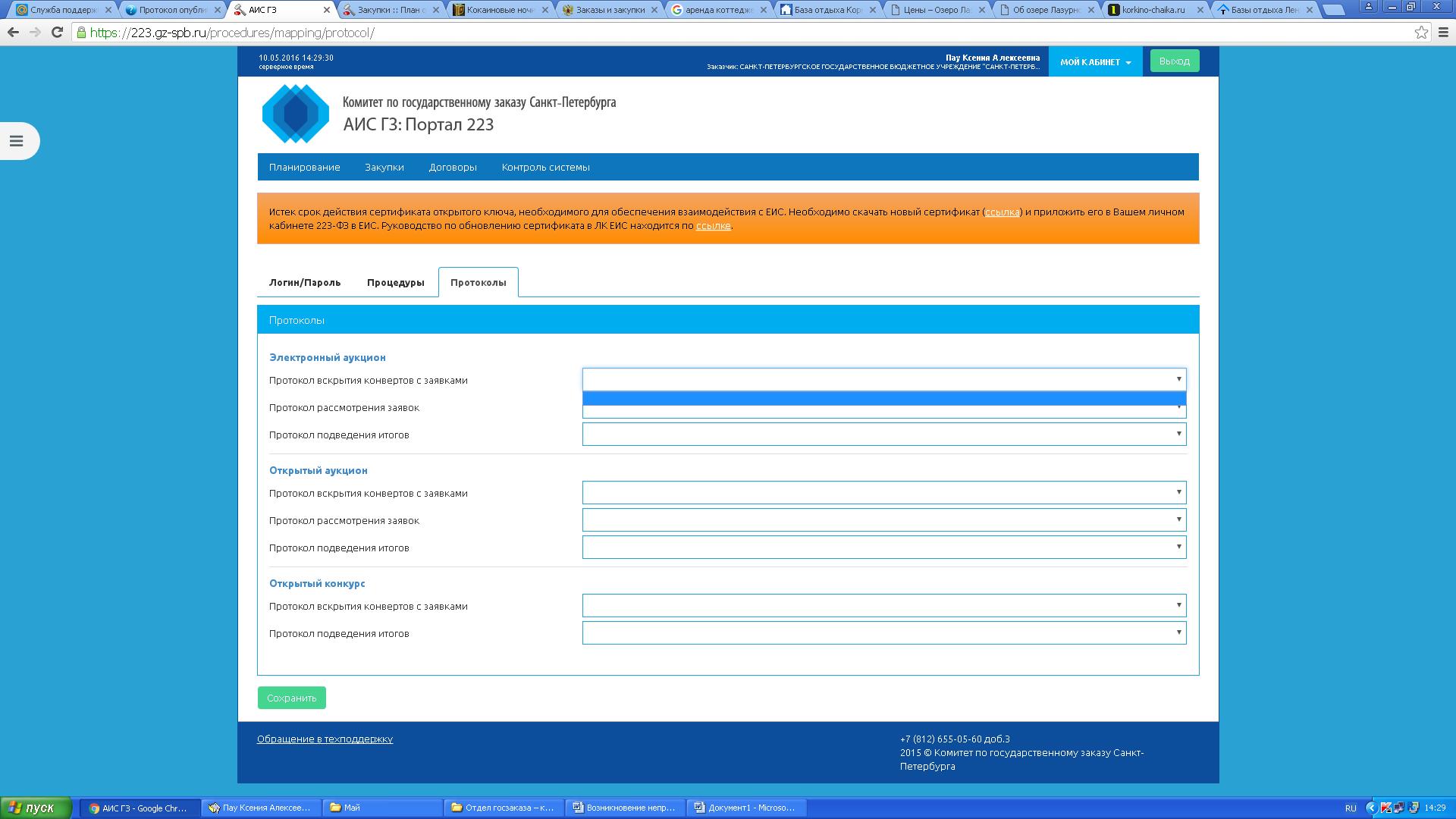Open the Обращение в техподдержку link
Screen dimensions: 1456x819
tap(325, 739)
